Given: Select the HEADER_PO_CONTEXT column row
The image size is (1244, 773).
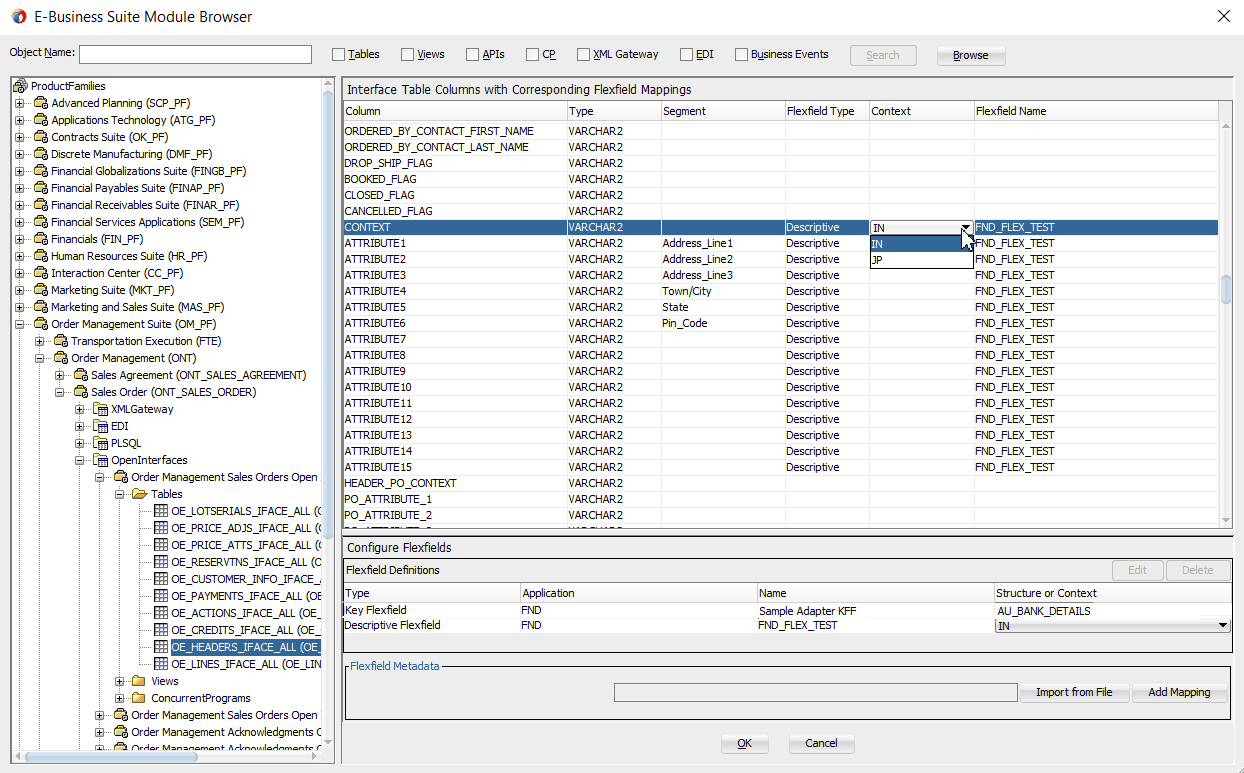Looking at the screenshot, I should (x=781, y=483).
